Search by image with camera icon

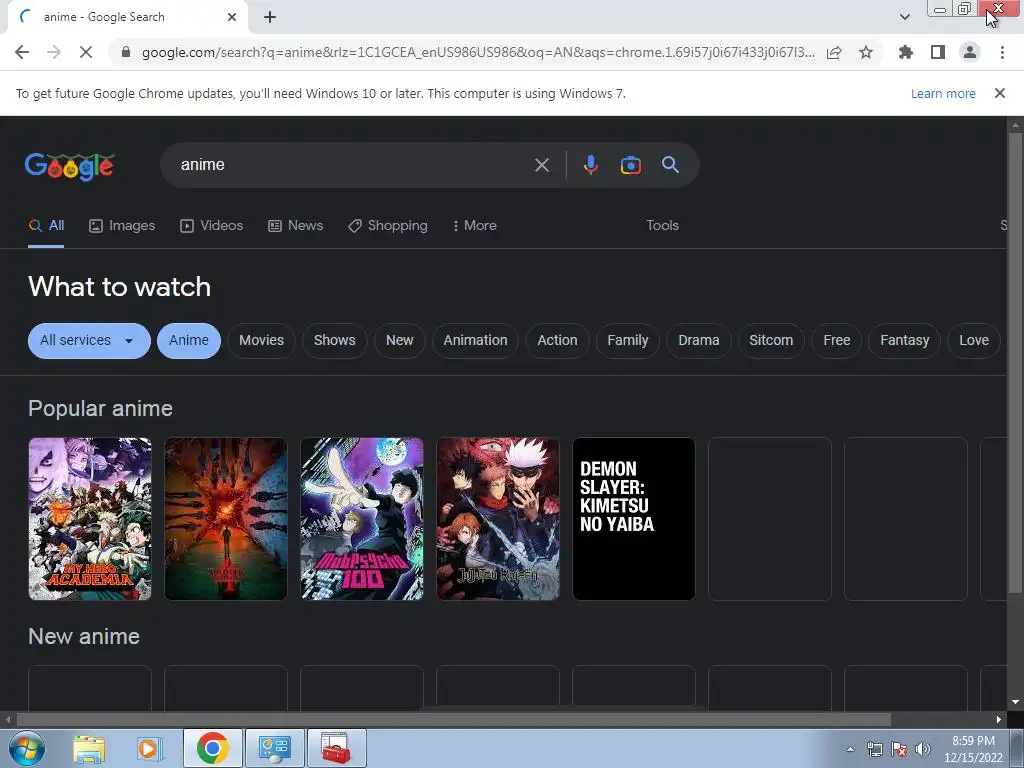click(x=630, y=165)
